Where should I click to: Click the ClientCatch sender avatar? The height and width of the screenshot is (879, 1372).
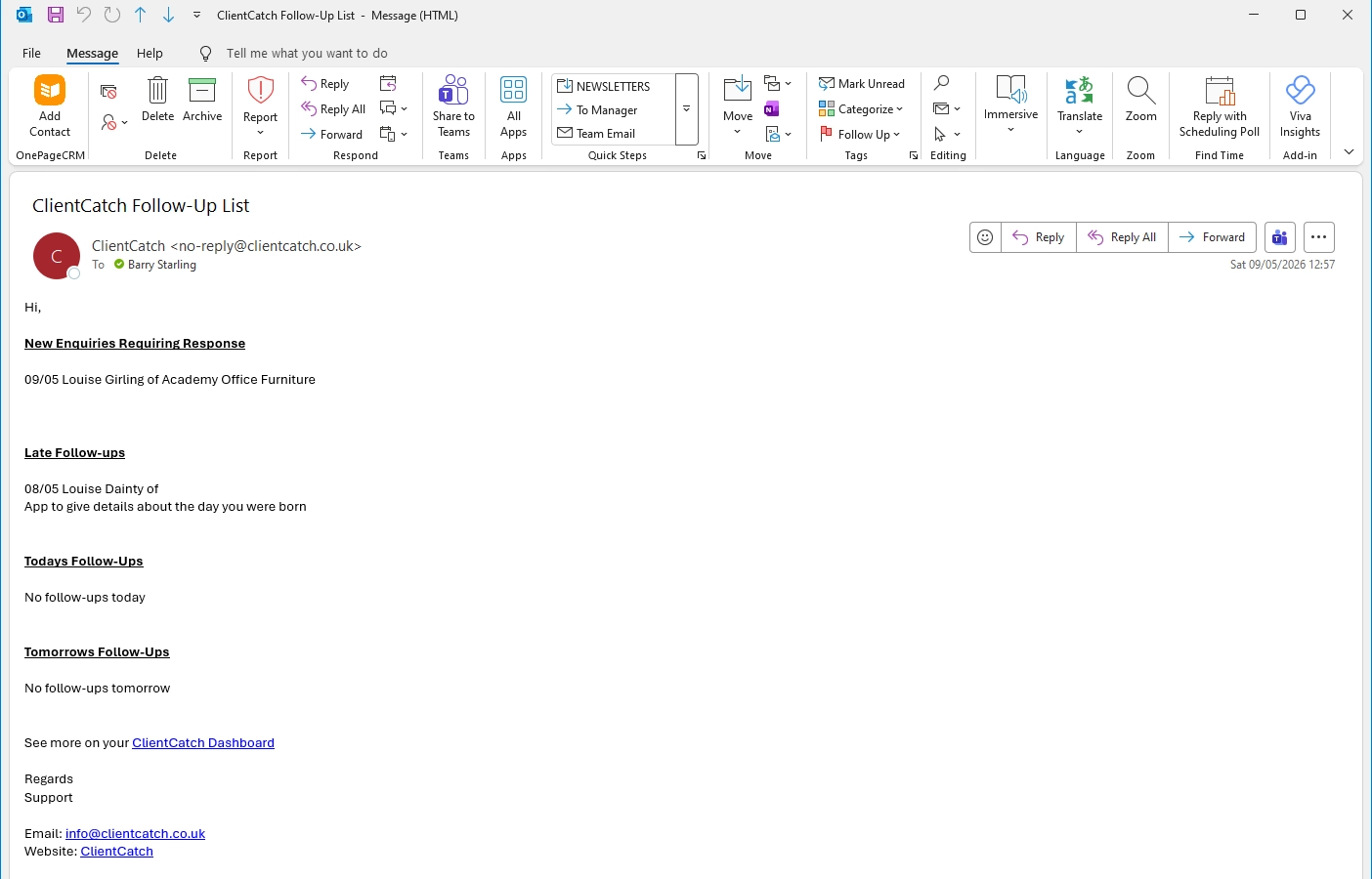tap(57, 256)
